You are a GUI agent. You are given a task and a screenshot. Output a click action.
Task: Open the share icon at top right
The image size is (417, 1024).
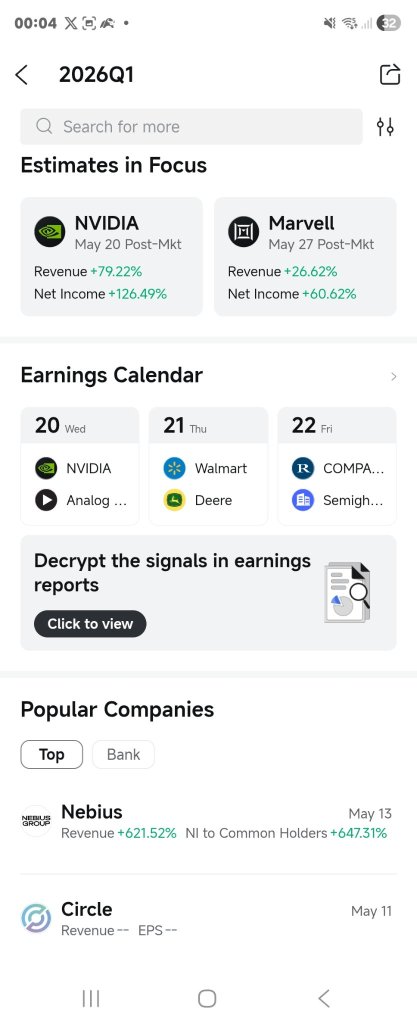click(x=390, y=74)
